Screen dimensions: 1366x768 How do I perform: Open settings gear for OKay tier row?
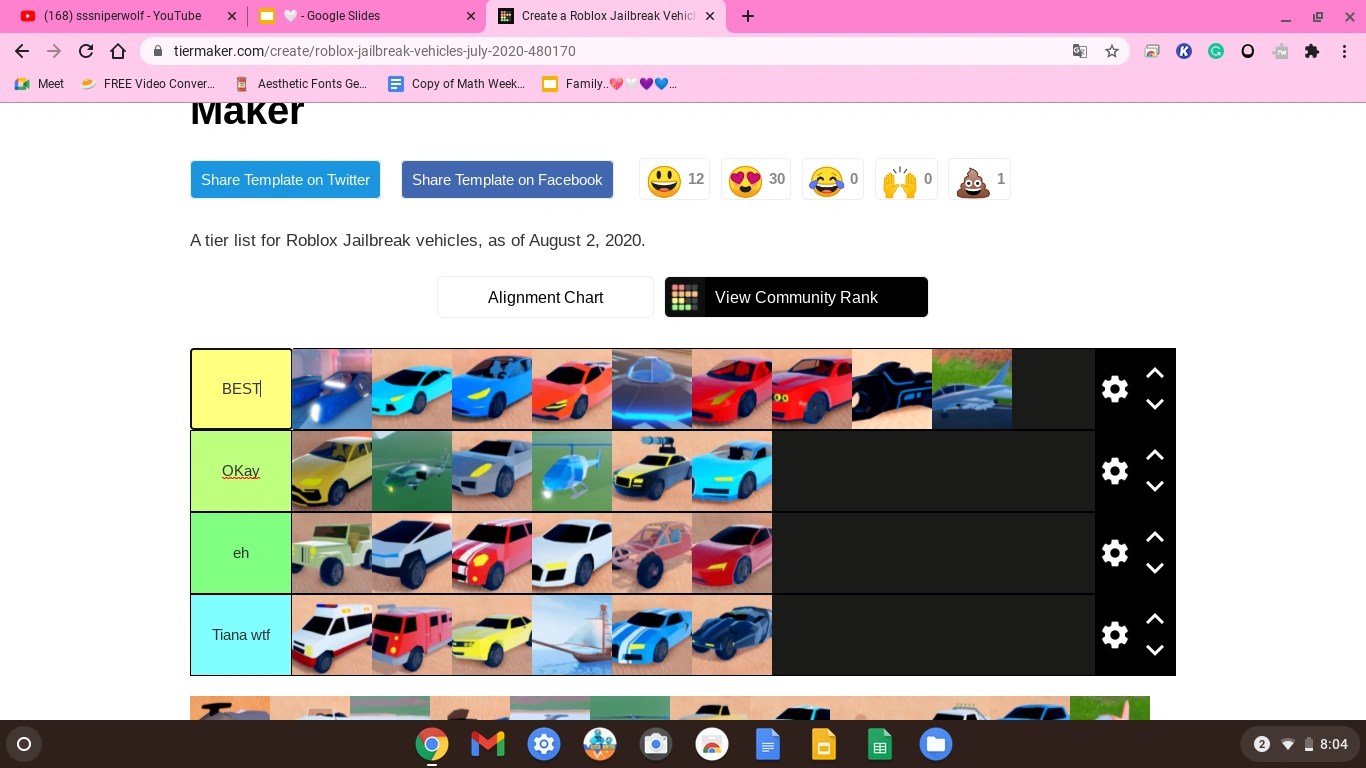pyautogui.click(x=1115, y=471)
